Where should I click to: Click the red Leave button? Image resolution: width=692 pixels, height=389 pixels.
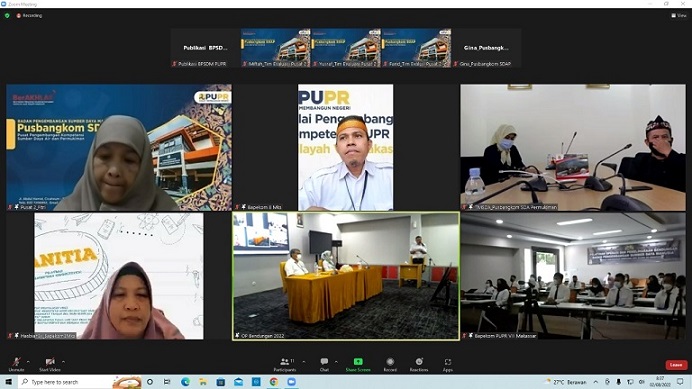pyautogui.click(x=676, y=365)
